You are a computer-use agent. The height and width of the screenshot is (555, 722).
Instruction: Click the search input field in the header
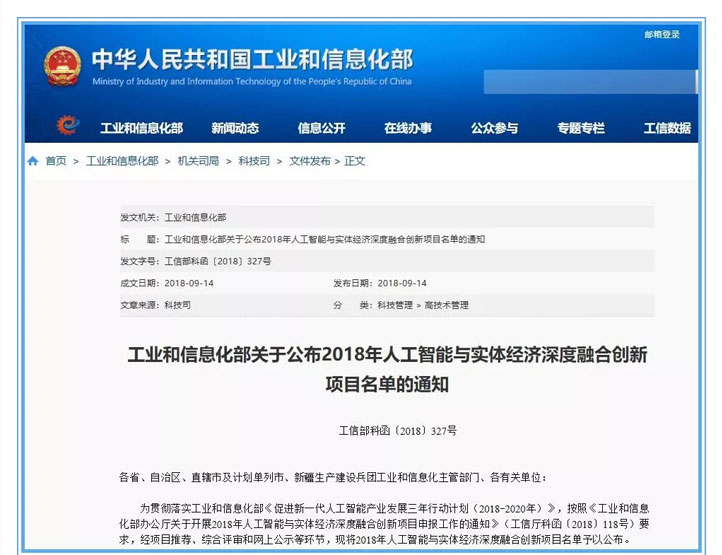click(x=590, y=82)
